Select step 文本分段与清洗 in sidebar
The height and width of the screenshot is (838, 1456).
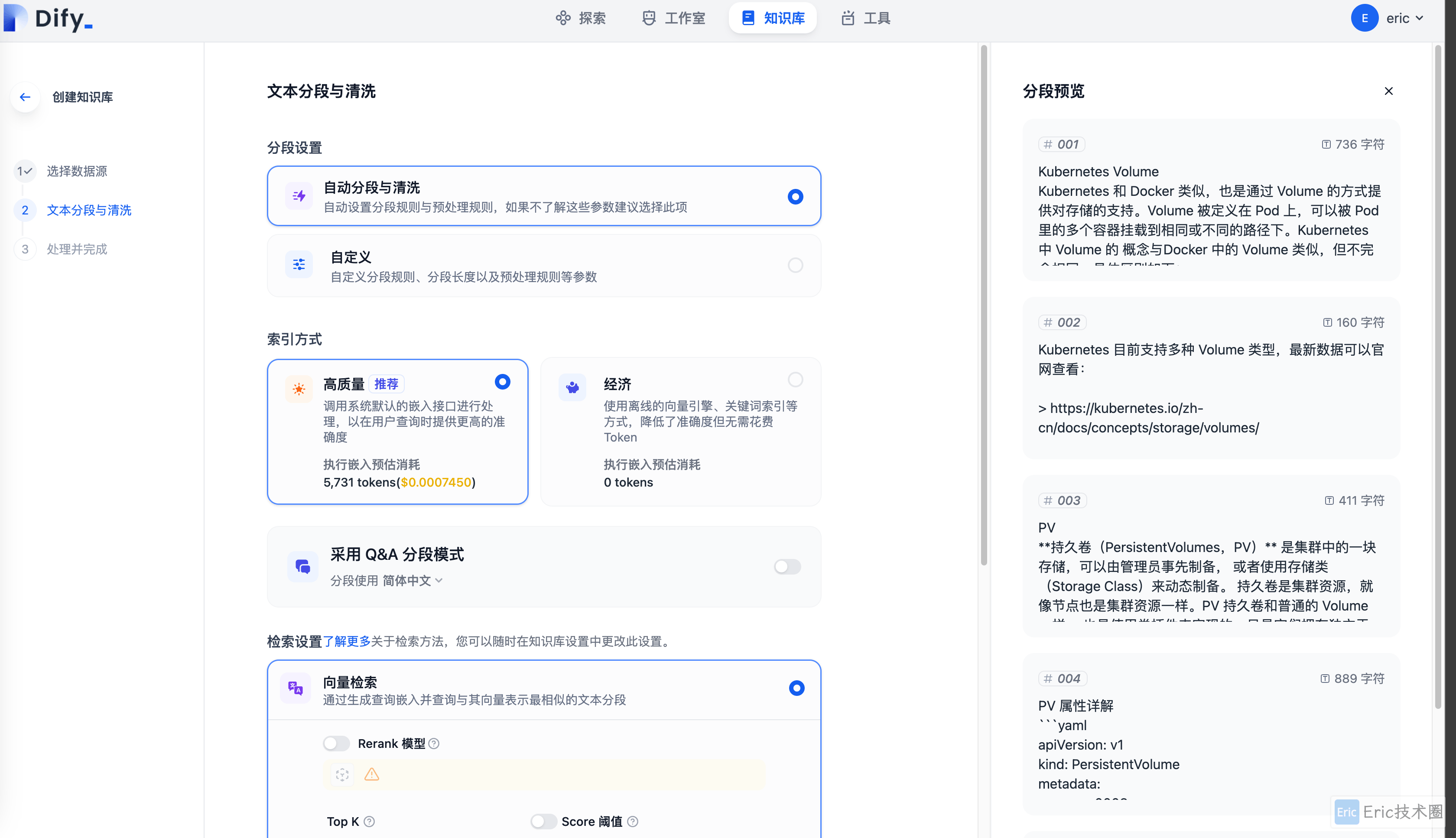[x=89, y=210]
